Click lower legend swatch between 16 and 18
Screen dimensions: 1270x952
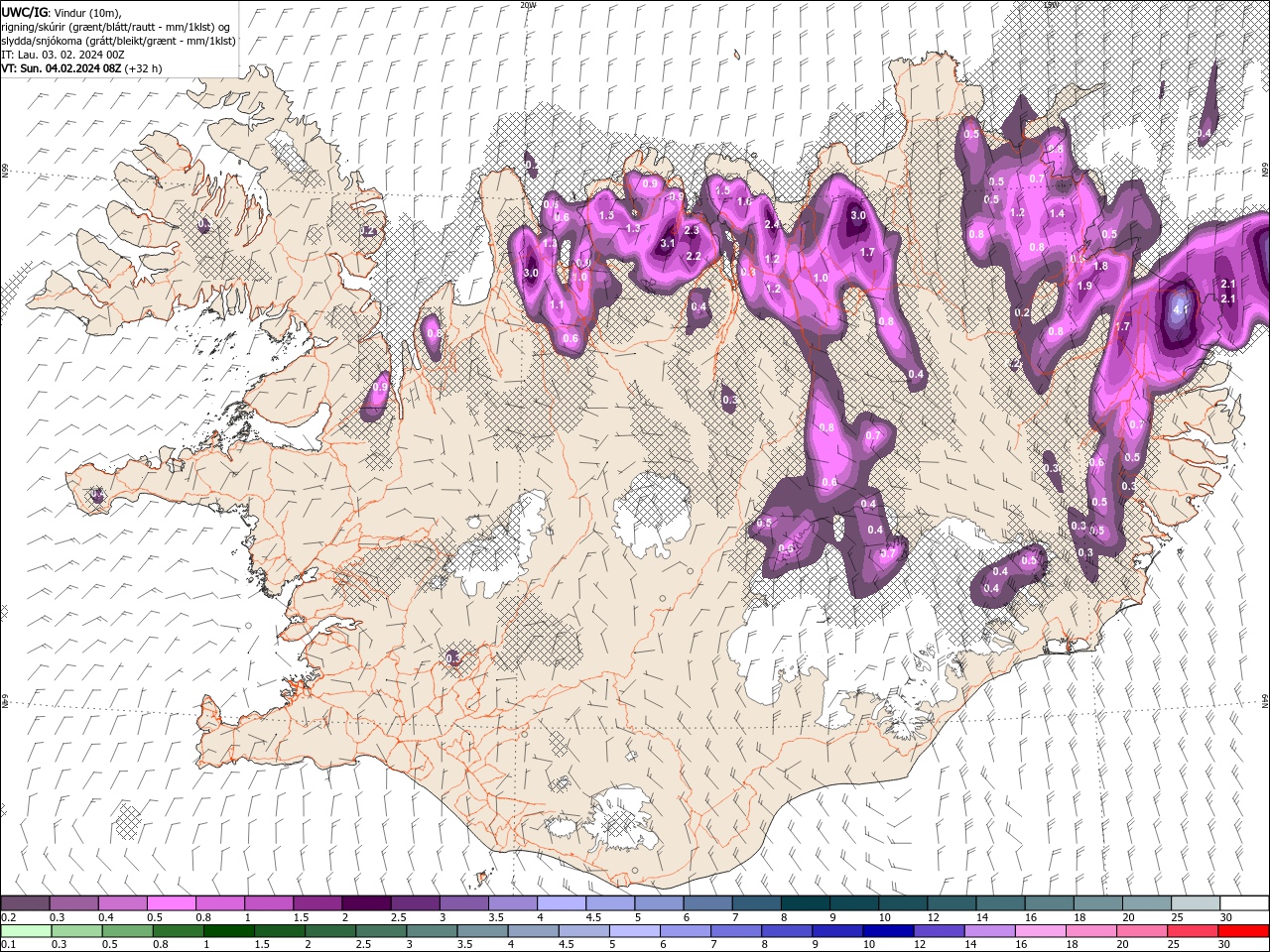[x=1043, y=931]
